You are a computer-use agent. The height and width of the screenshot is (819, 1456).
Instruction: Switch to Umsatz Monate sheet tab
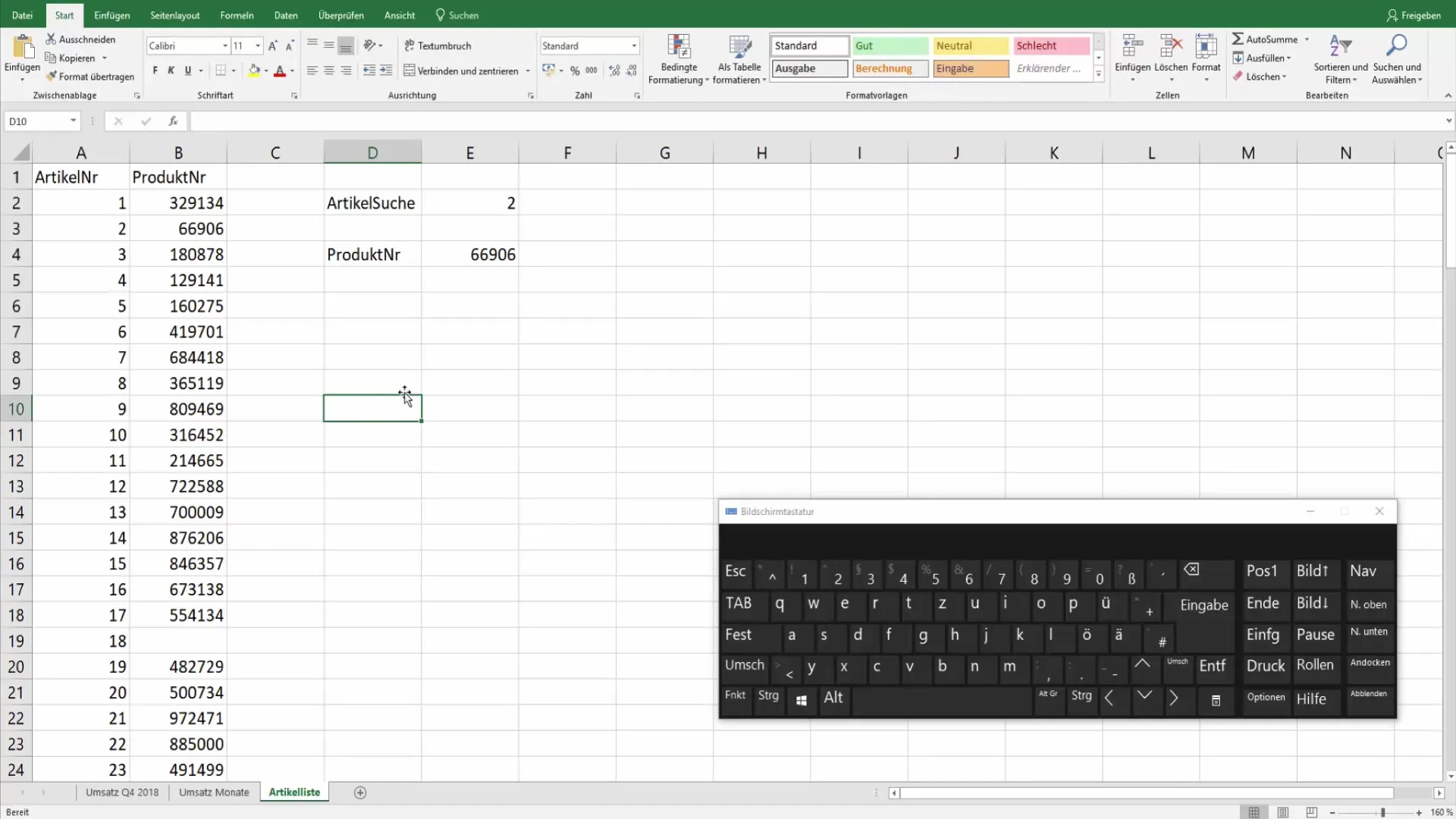point(214,792)
